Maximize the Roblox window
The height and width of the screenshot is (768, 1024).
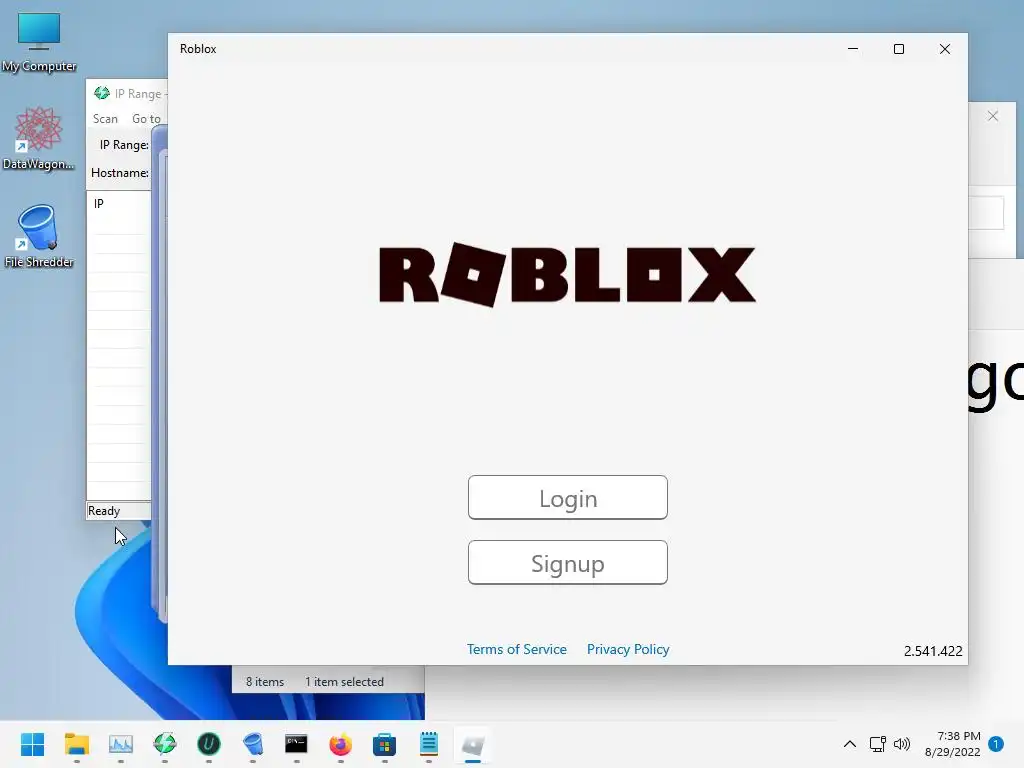point(899,49)
